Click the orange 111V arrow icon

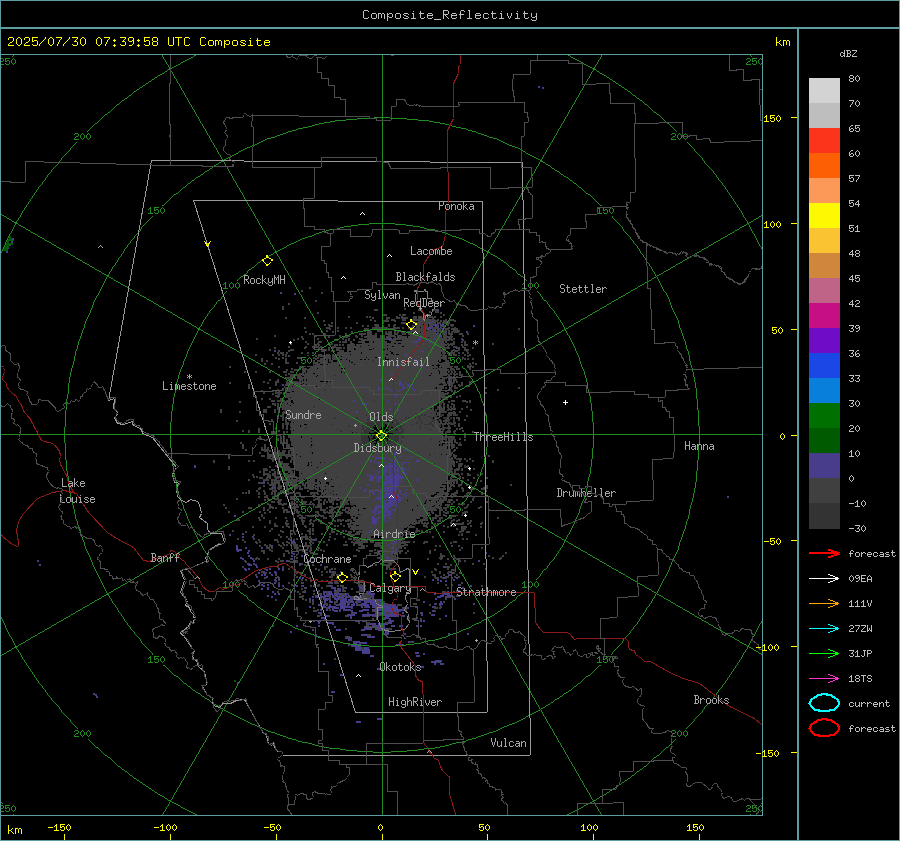[x=824, y=603]
